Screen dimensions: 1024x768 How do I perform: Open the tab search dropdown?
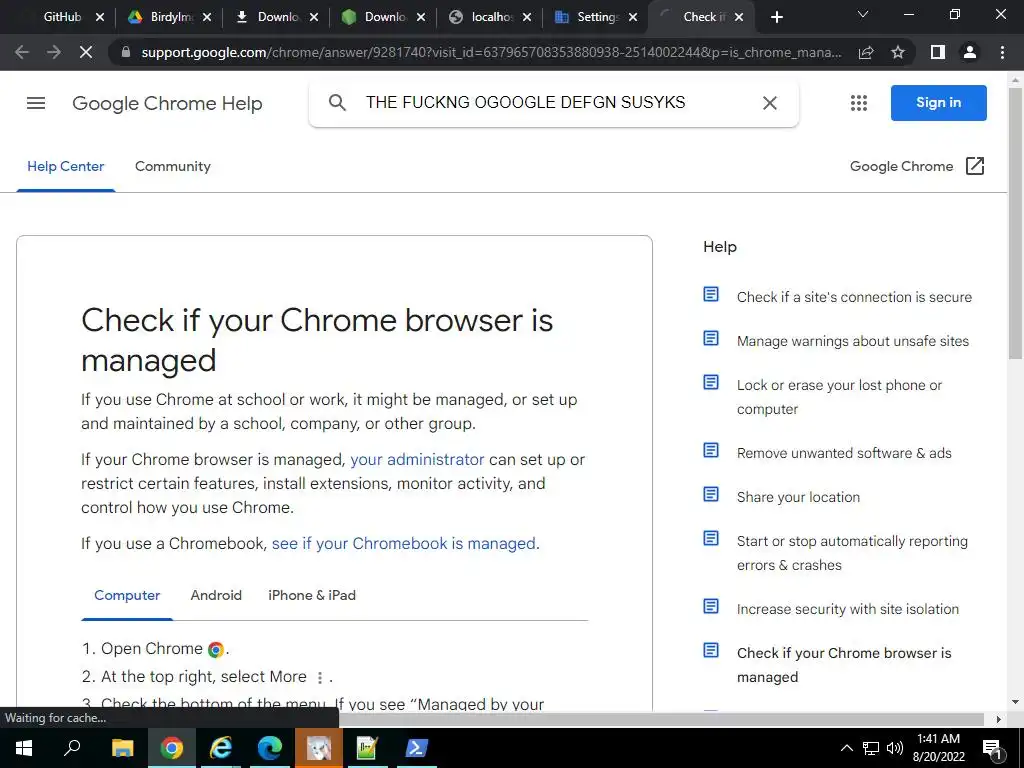(x=863, y=14)
